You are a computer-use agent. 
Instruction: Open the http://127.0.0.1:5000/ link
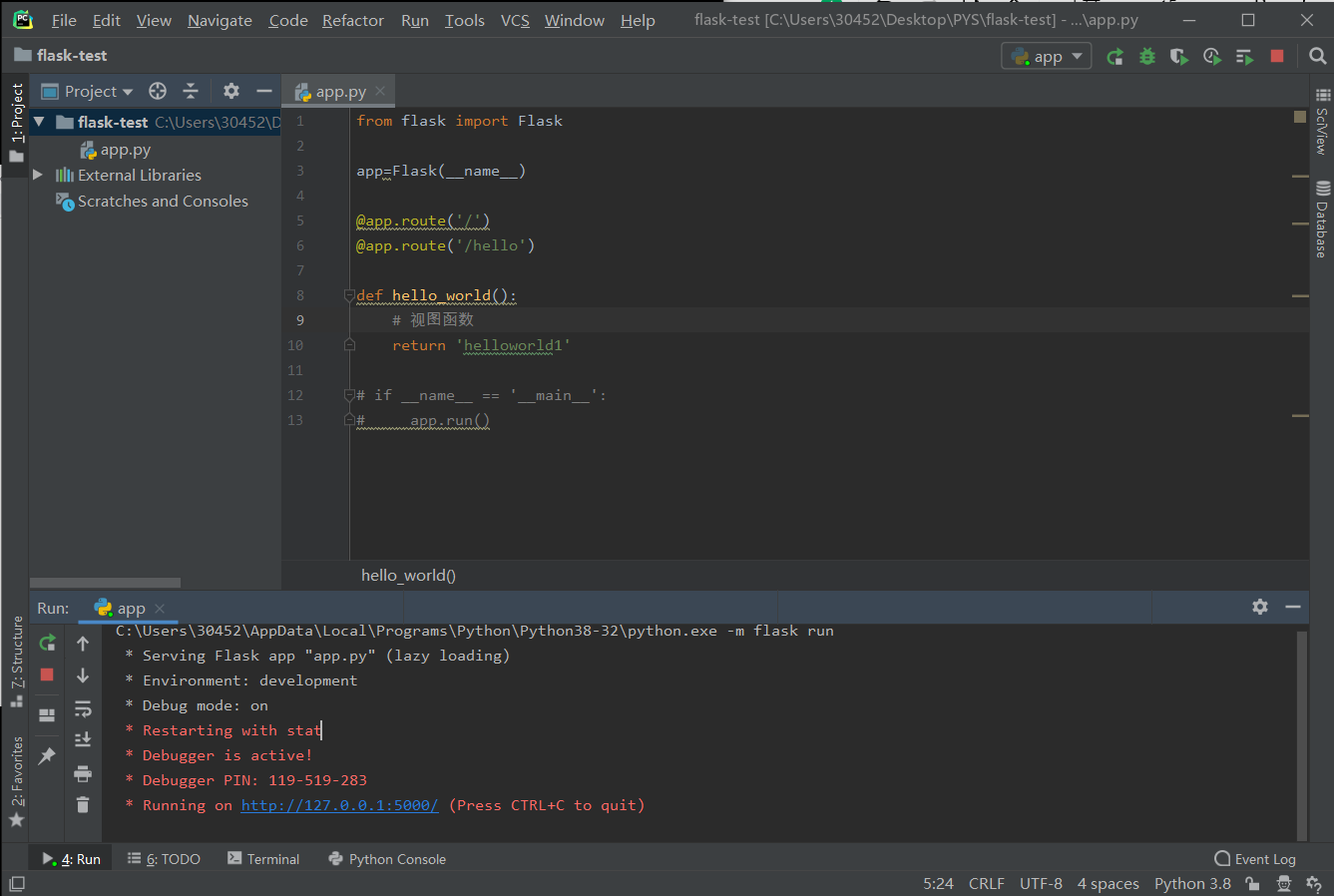[339, 805]
